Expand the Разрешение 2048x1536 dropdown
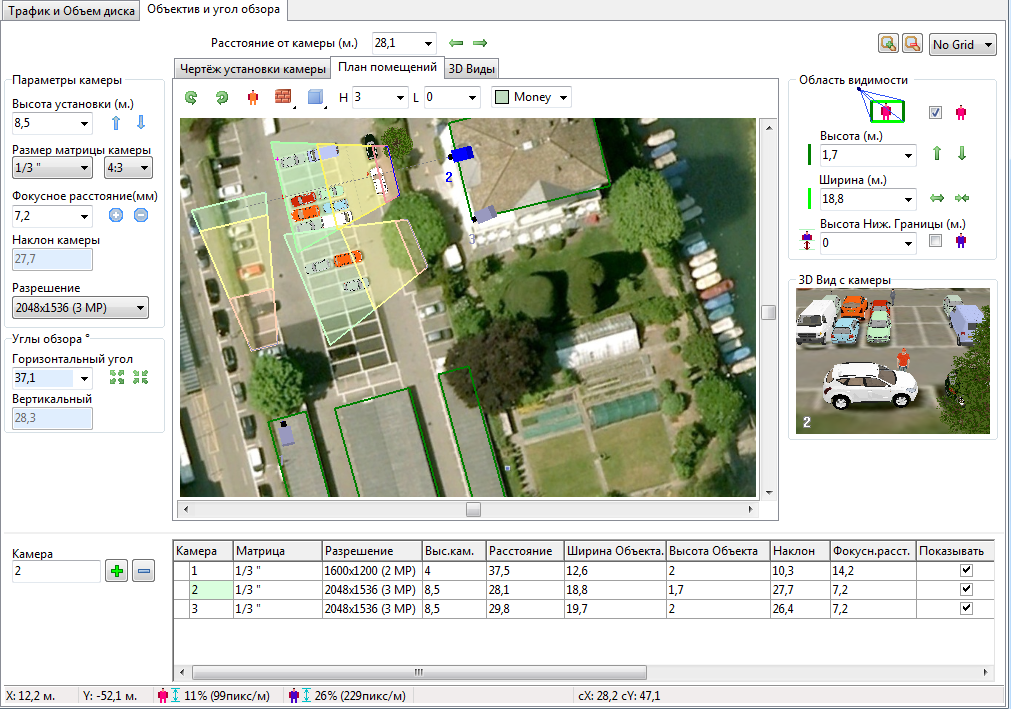1011x709 pixels. (80, 307)
